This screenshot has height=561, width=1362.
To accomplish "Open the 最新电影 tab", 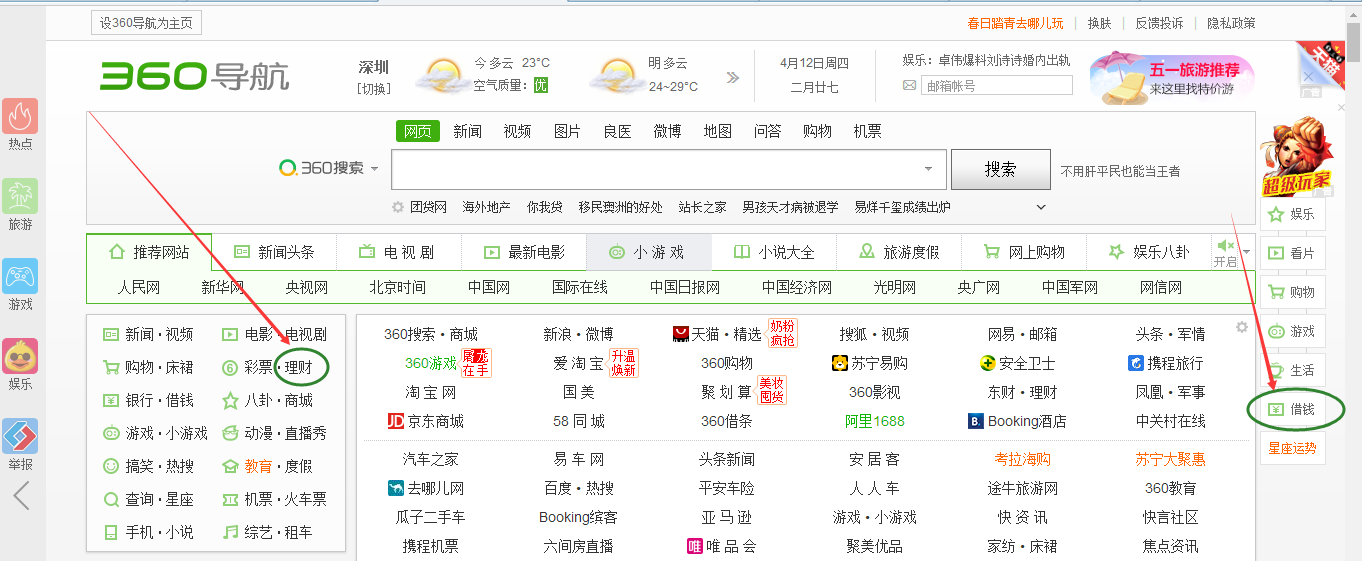I will [x=524, y=252].
